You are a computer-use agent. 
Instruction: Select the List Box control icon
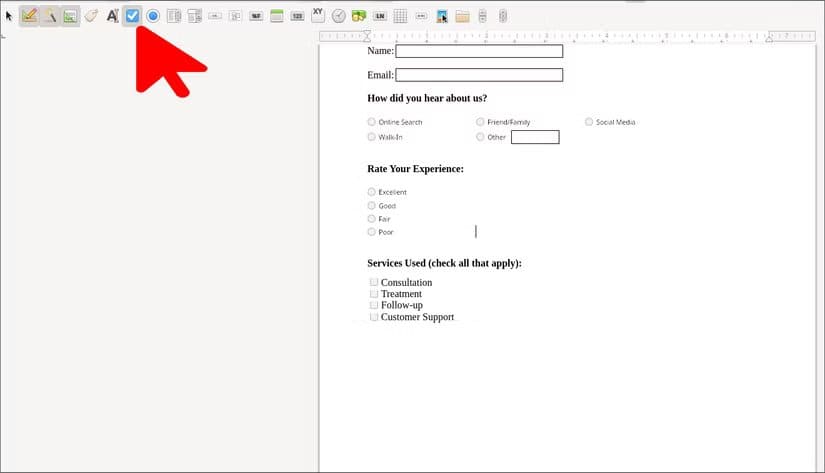174,16
